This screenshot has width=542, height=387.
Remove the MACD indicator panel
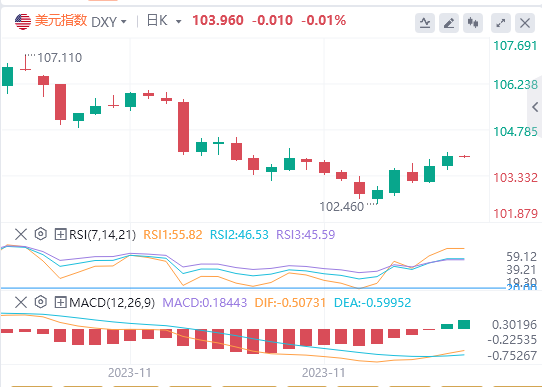pyautogui.click(x=21, y=302)
